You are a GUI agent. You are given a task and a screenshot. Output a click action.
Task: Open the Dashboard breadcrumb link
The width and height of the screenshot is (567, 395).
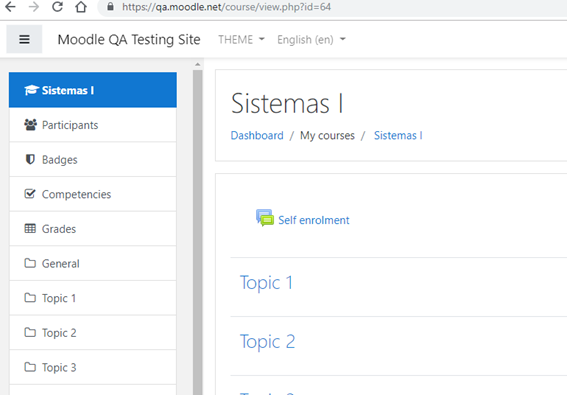(x=257, y=135)
